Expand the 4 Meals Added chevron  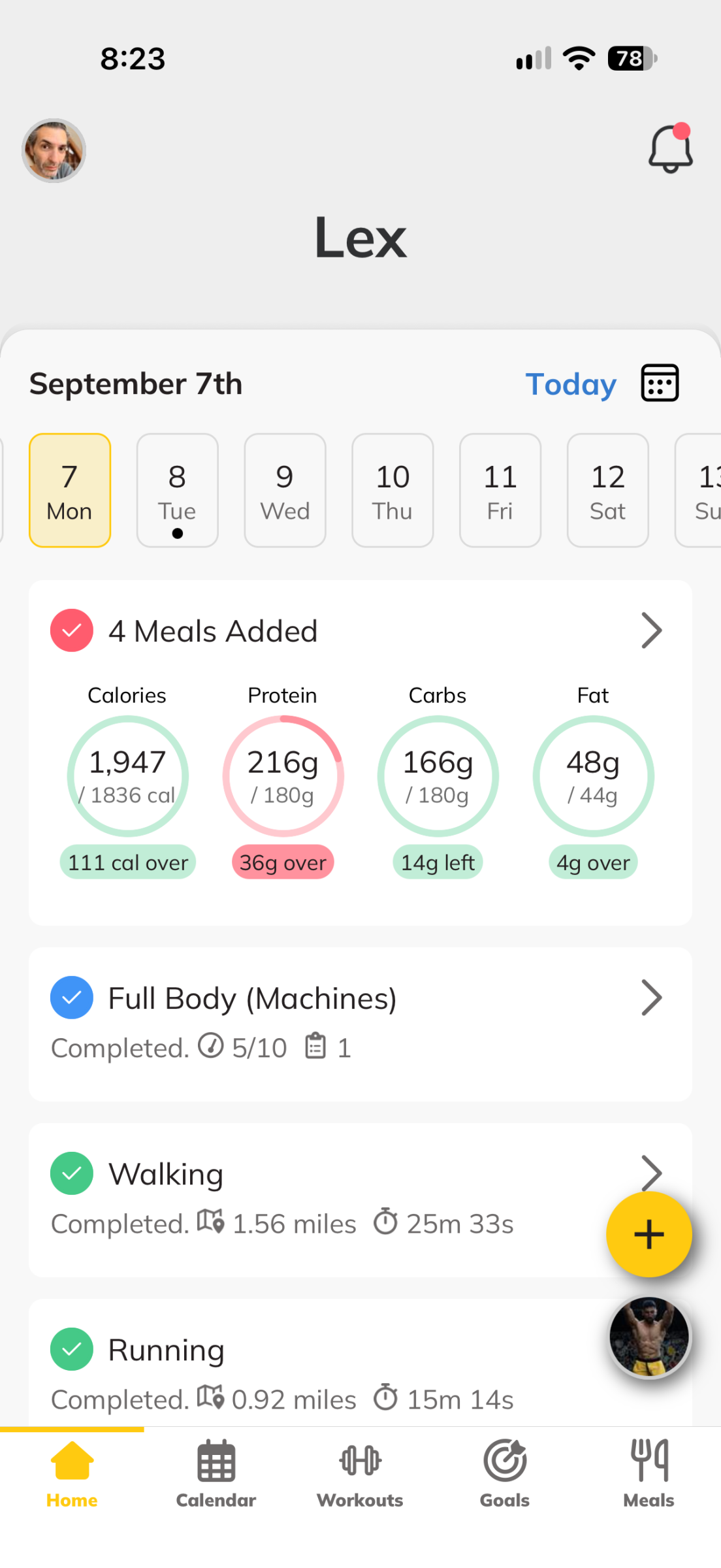coord(651,630)
